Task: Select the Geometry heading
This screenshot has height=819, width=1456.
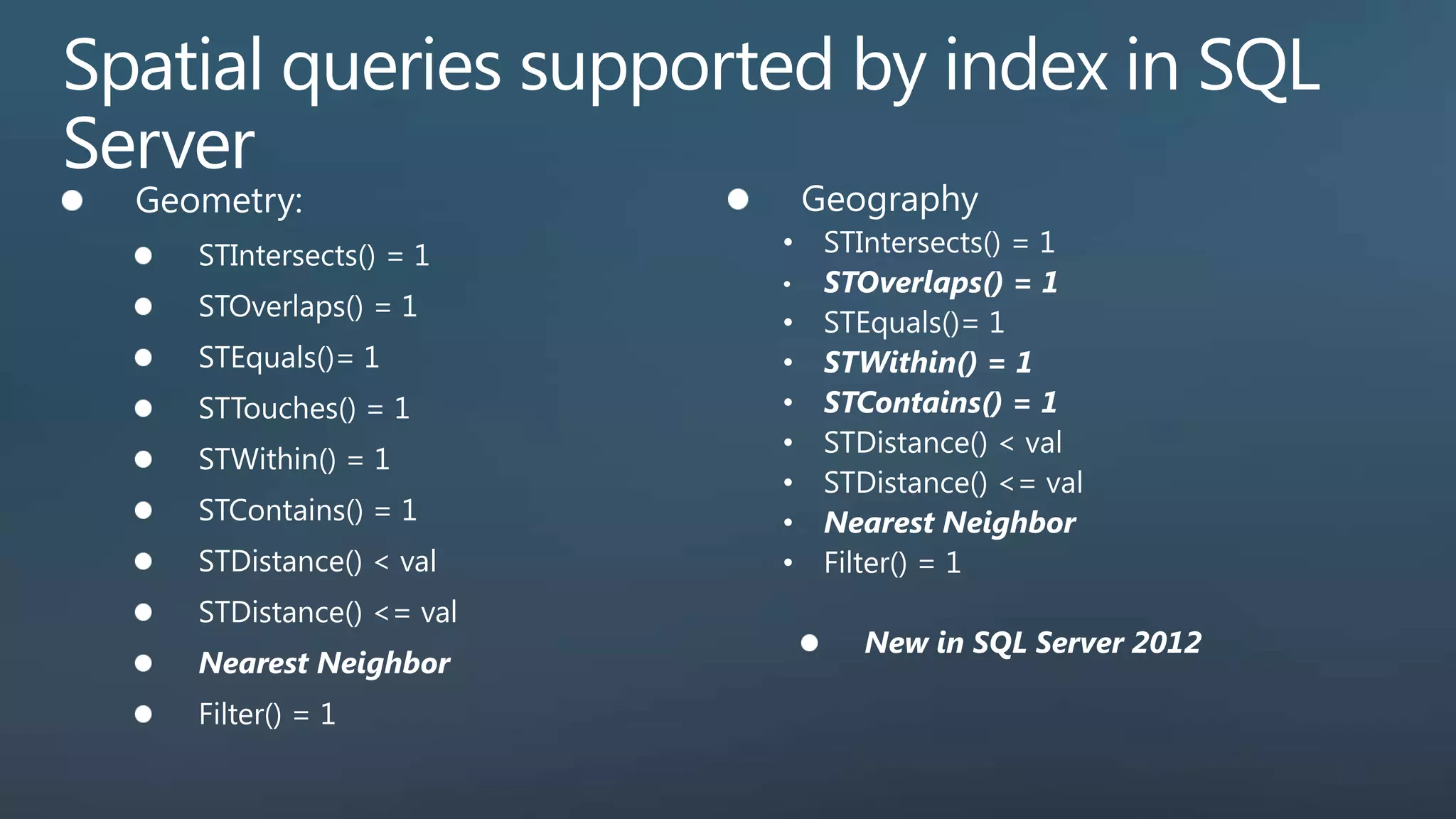Action: coord(219,200)
